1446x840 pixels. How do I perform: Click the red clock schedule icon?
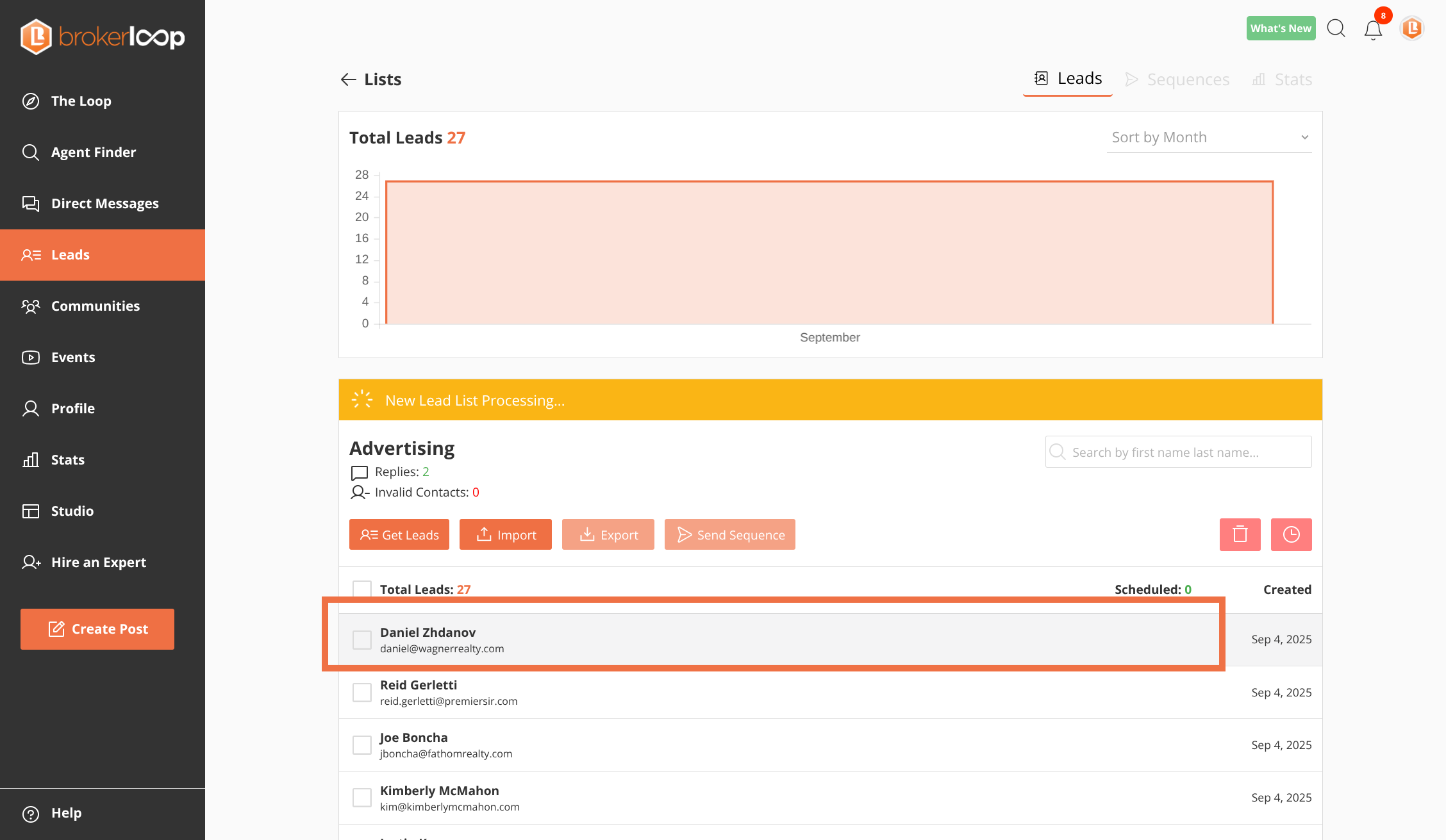click(x=1292, y=534)
